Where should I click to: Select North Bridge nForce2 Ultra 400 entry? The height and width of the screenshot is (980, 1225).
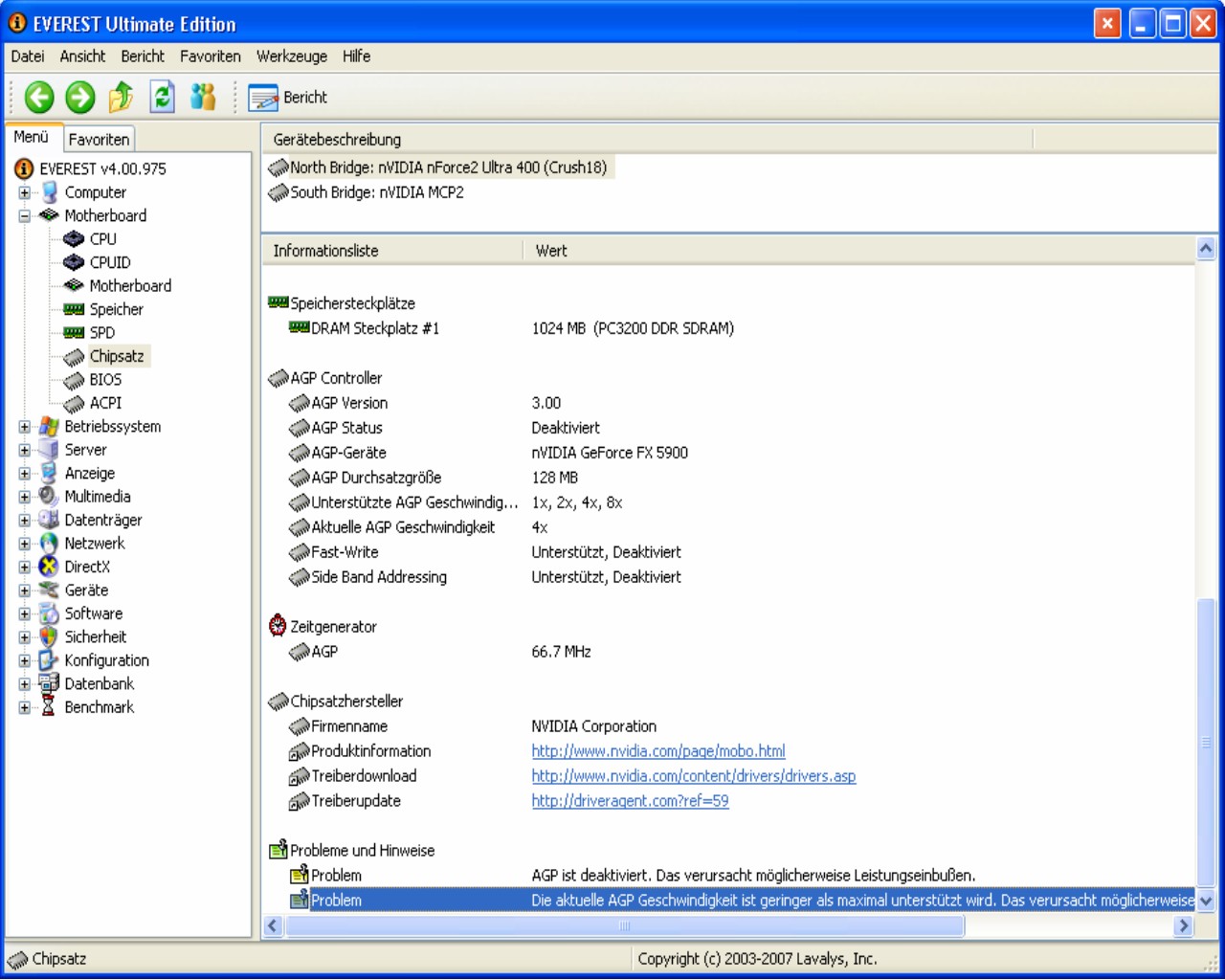tap(439, 167)
